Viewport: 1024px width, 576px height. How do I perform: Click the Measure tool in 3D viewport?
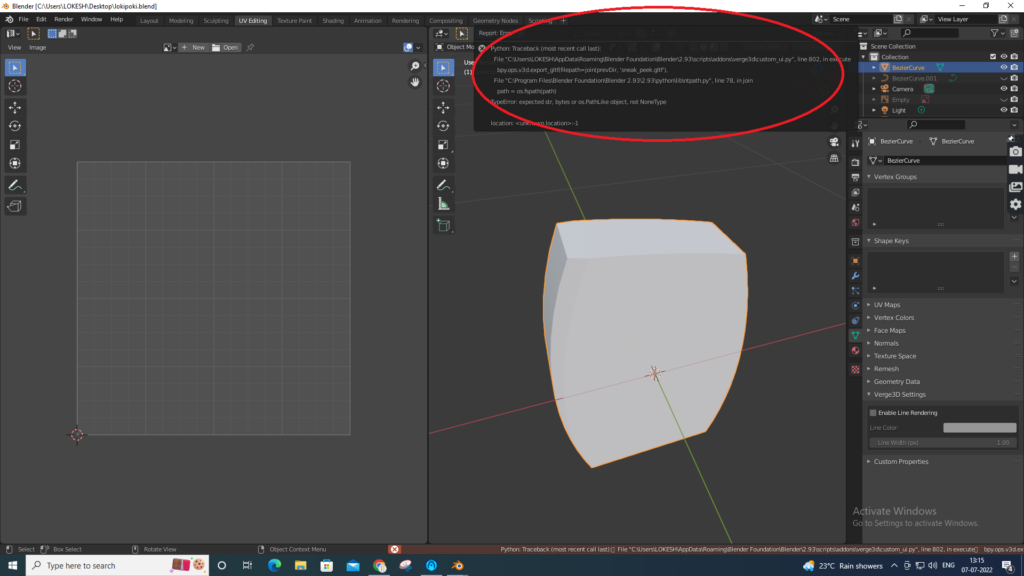point(443,204)
